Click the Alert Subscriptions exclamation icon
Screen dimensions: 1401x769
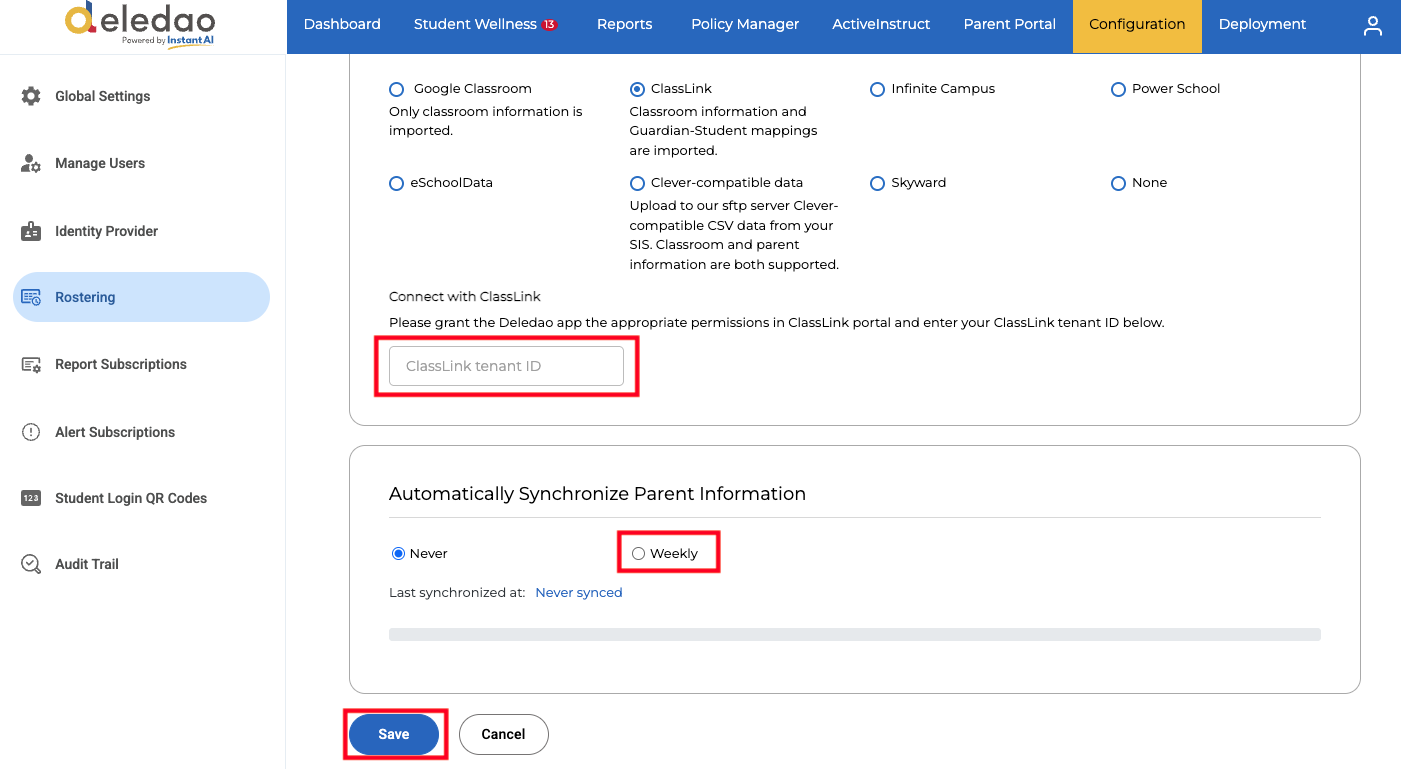[x=31, y=432]
